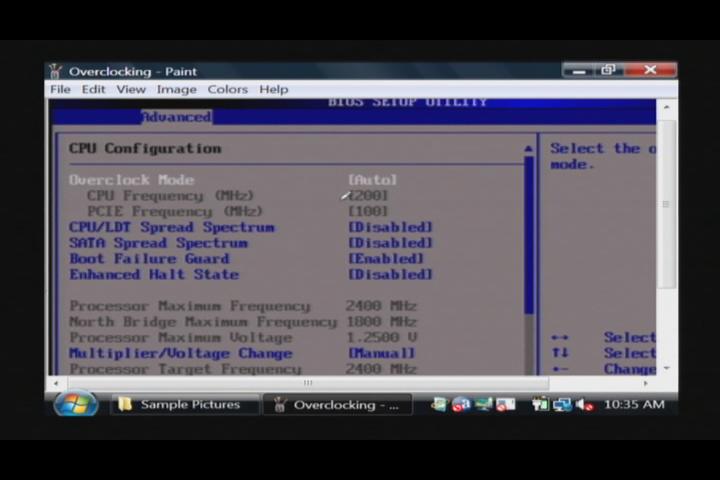This screenshot has height=480, width=720.
Task: Click Processor Maximum Voltage label
Action: 180,338
